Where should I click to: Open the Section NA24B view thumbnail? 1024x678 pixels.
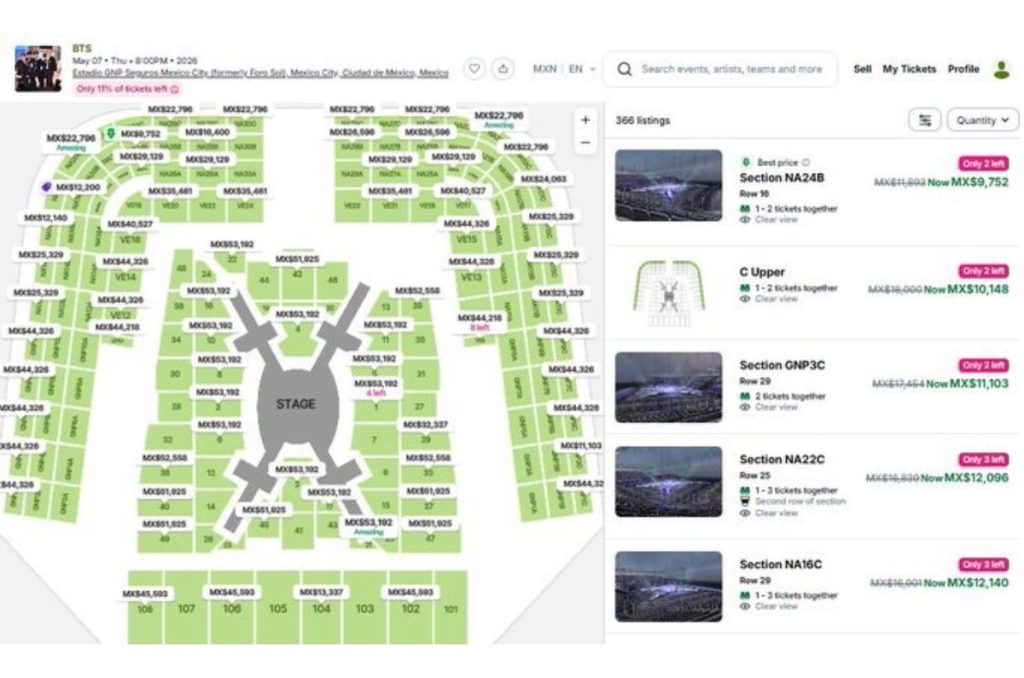click(668, 185)
